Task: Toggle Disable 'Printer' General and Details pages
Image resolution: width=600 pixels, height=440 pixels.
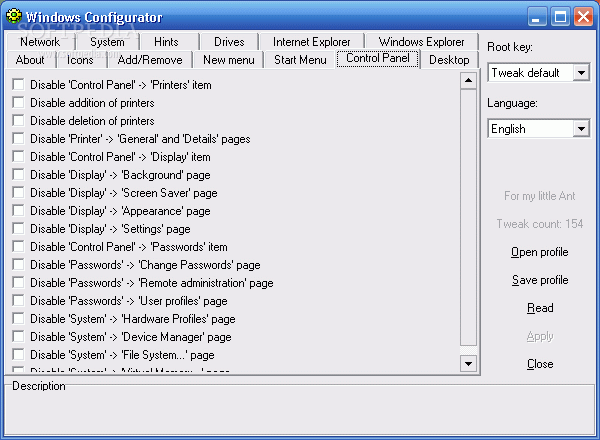Action: point(18,139)
